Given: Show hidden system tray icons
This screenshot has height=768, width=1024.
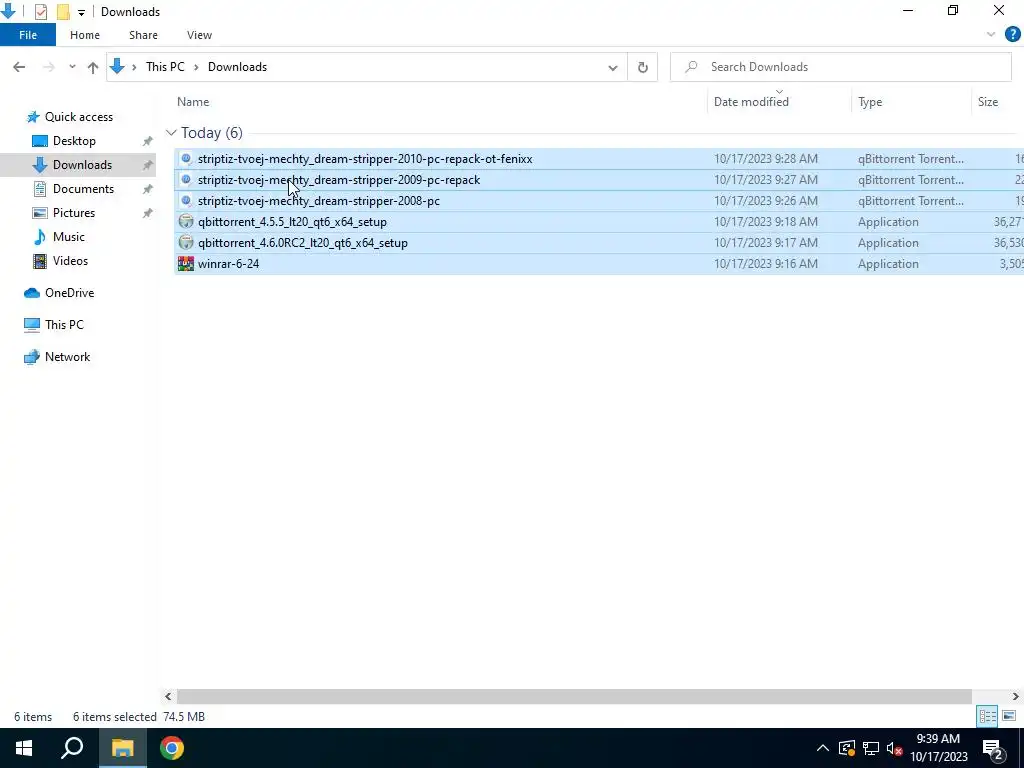Looking at the screenshot, I should tap(822, 748).
